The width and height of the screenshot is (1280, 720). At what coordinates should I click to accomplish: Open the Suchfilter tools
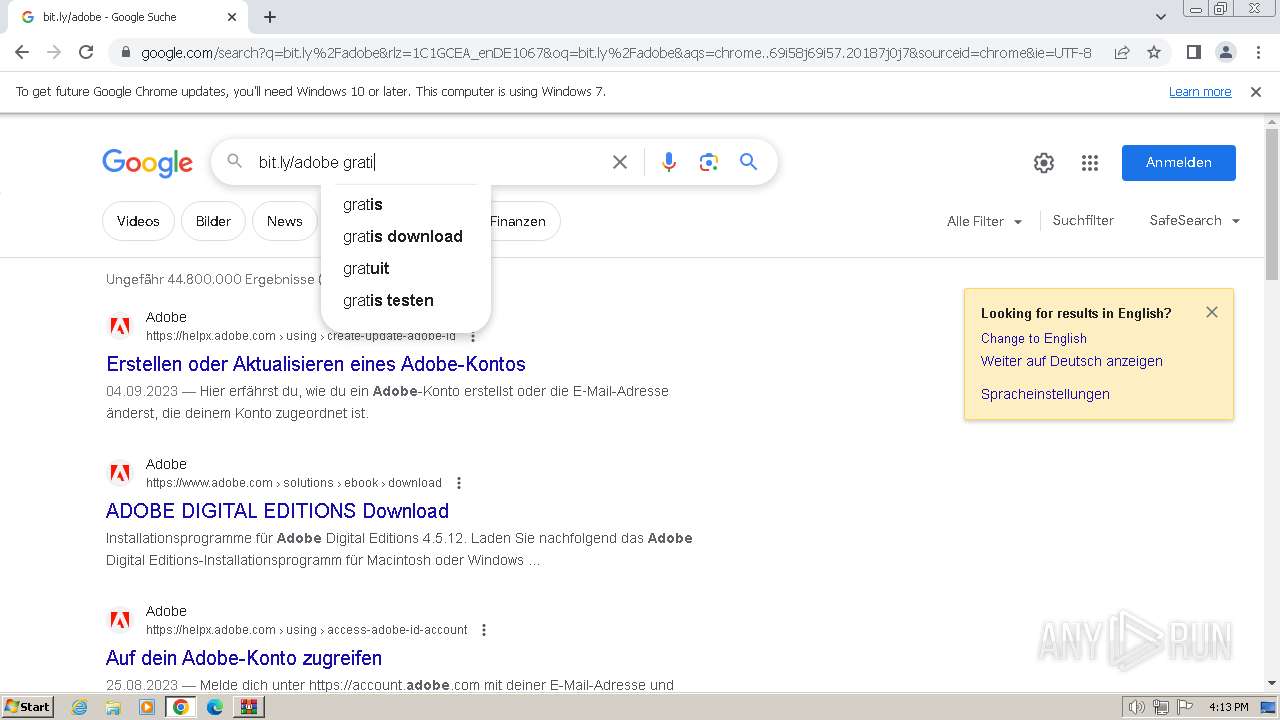(x=1083, y=220)
